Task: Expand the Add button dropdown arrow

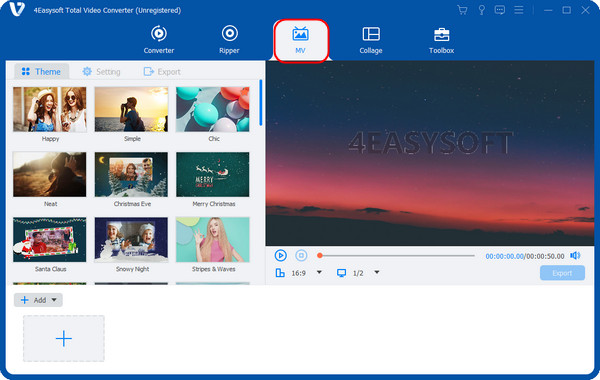Action: click(54, 300)
